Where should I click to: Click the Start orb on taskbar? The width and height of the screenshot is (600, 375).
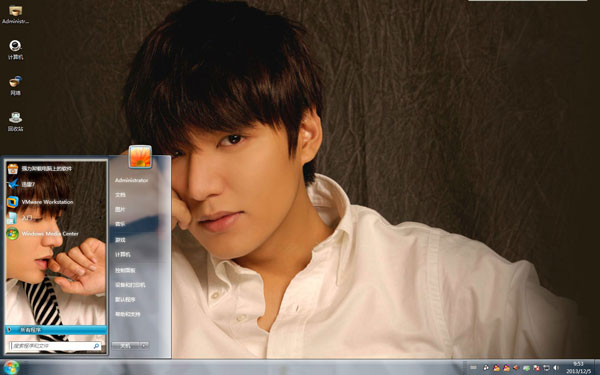click(11, 368)
